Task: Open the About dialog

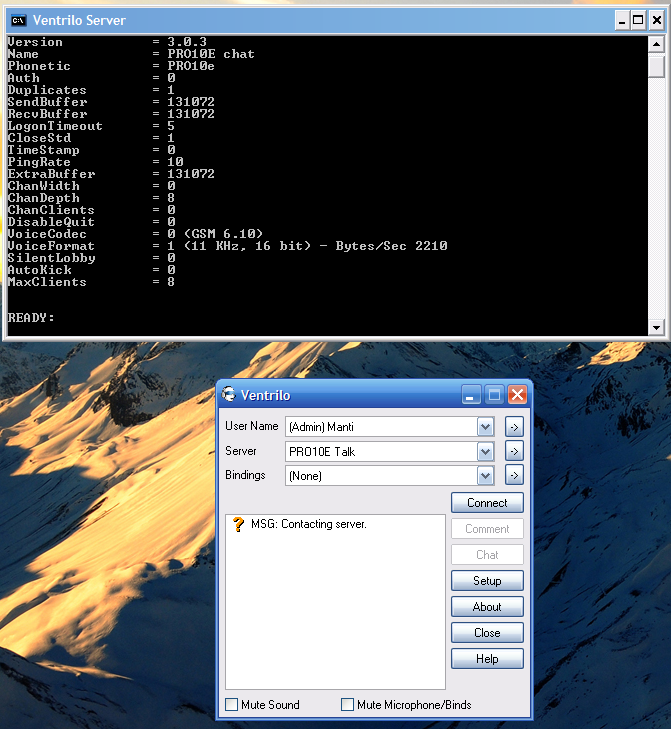Action: coord(487,607)
